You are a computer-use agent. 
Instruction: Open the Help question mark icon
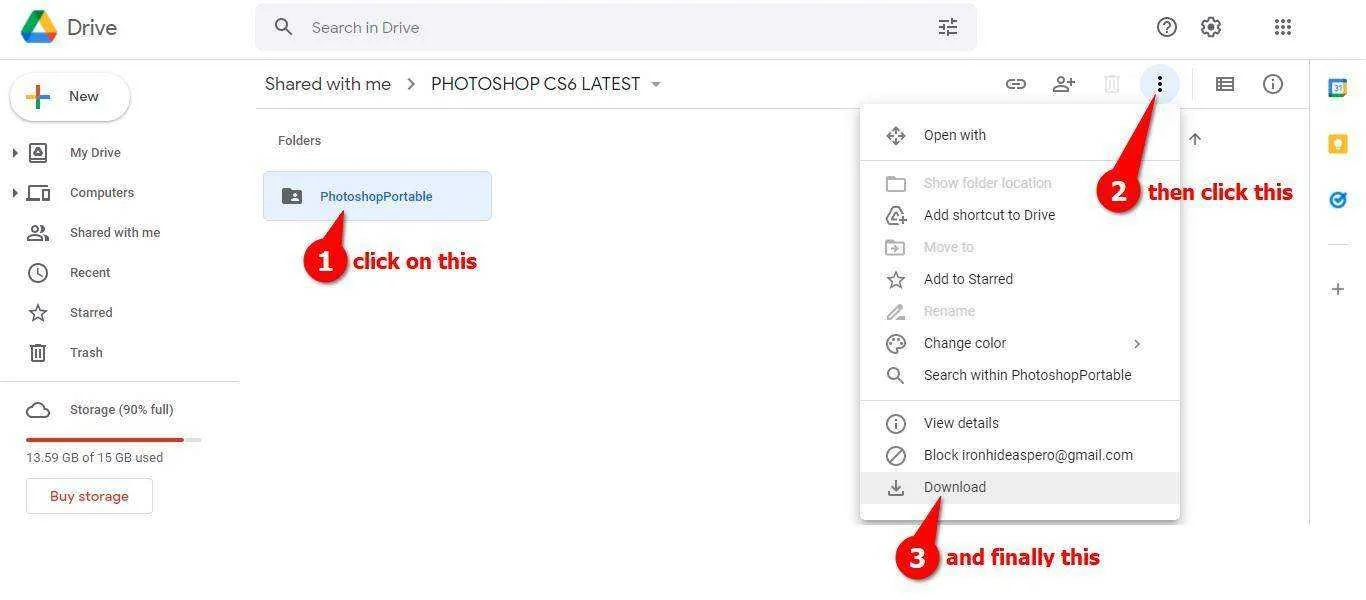1167,27
